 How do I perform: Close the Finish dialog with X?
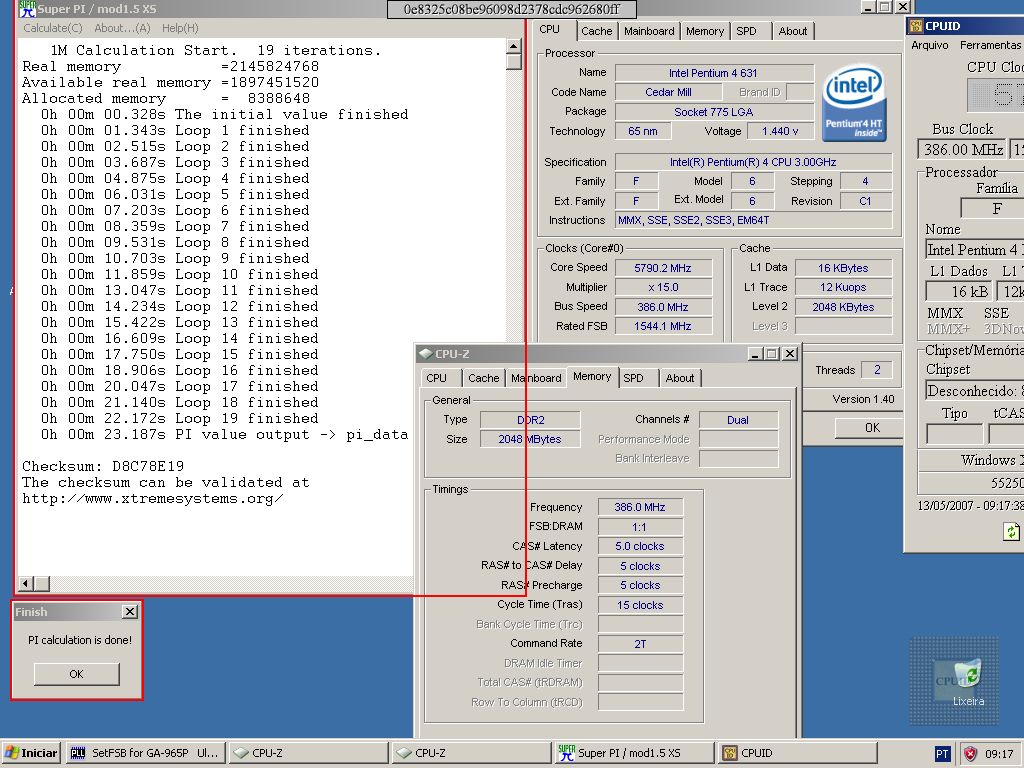pyautogui.click(x=130, y=612)
